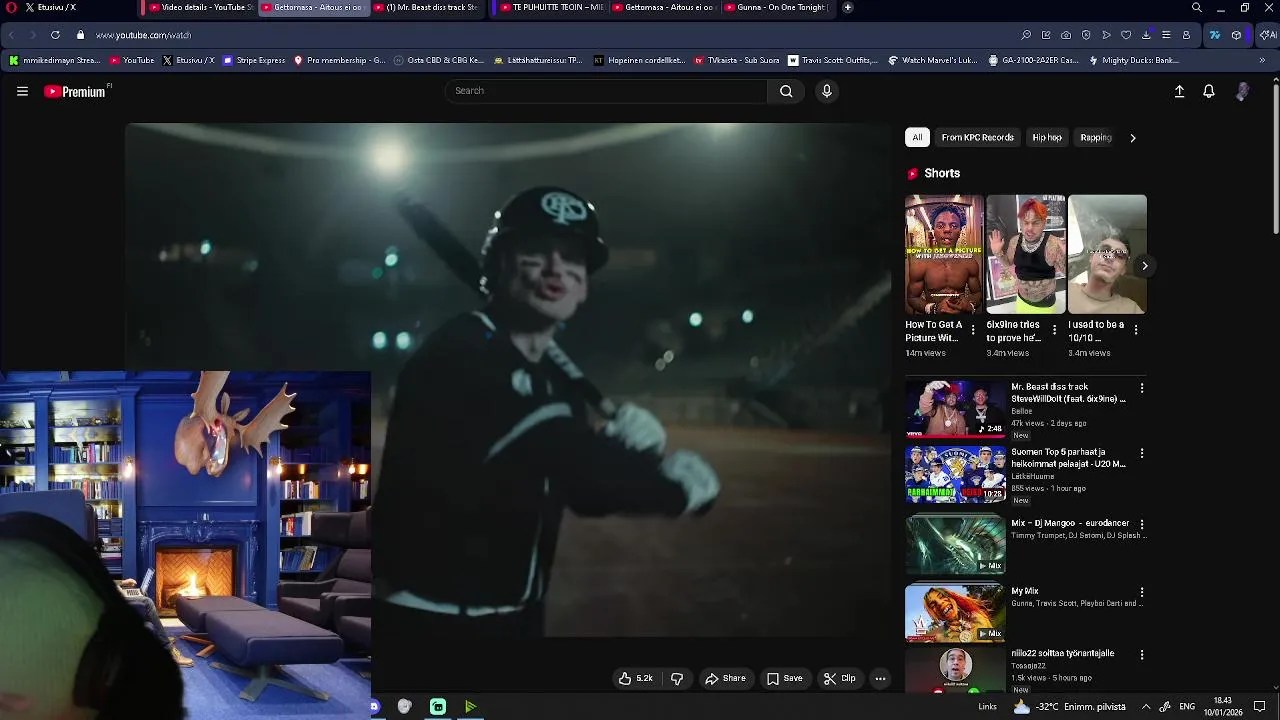Select the Hip hop chip
Screen dimensions: 1280x720
click(1047, 137)
